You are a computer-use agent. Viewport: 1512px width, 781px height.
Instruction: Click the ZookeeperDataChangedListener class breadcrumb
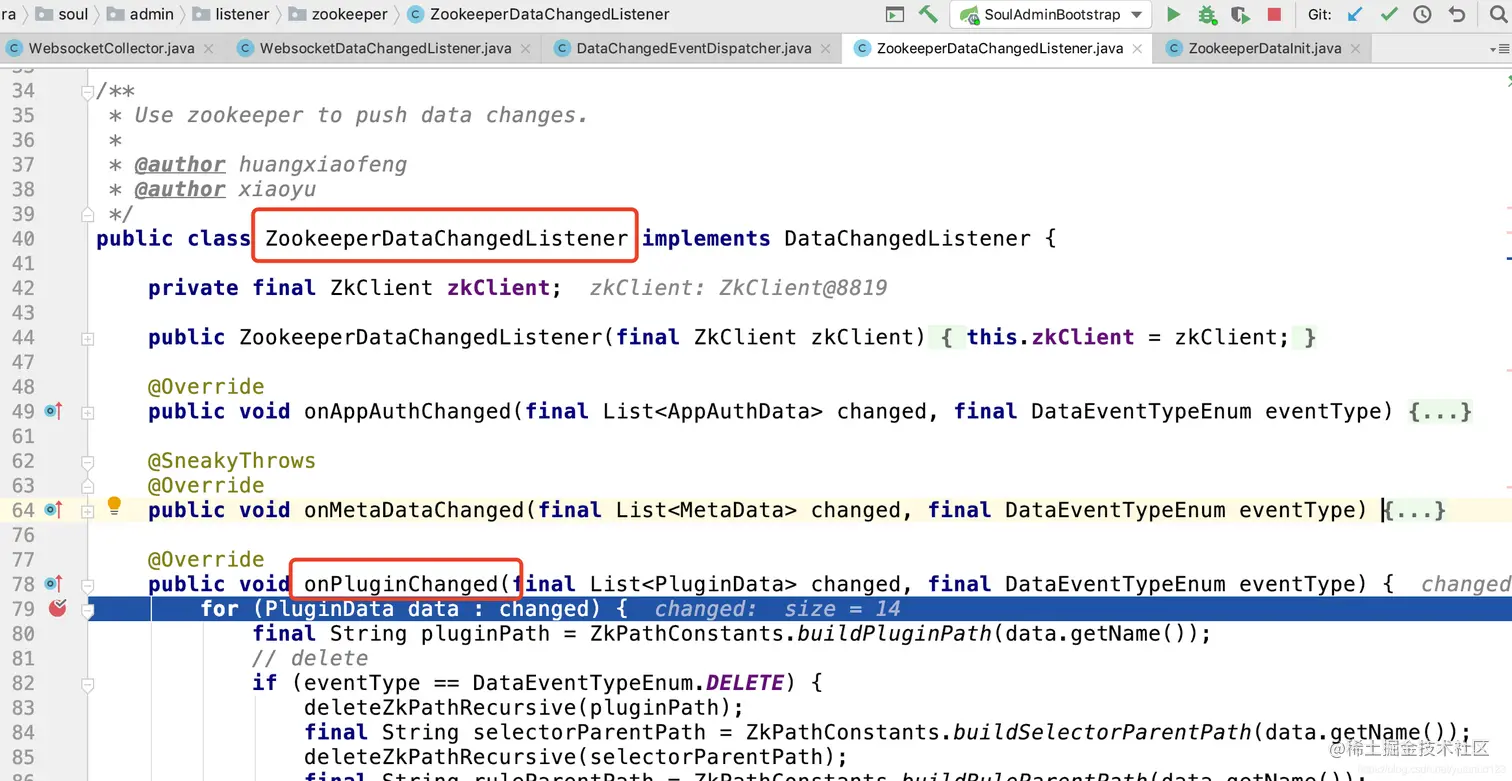click(538, 14)
